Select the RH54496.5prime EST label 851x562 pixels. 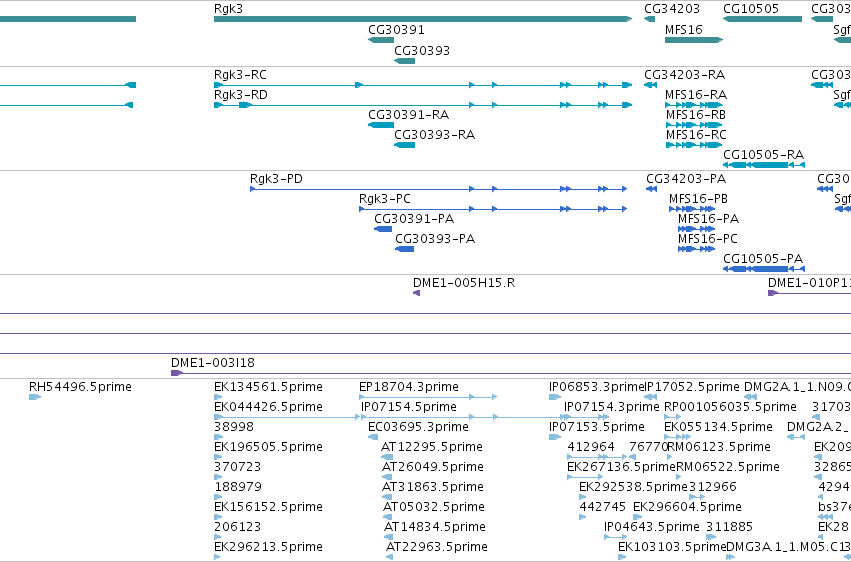[x=80, y=387]
